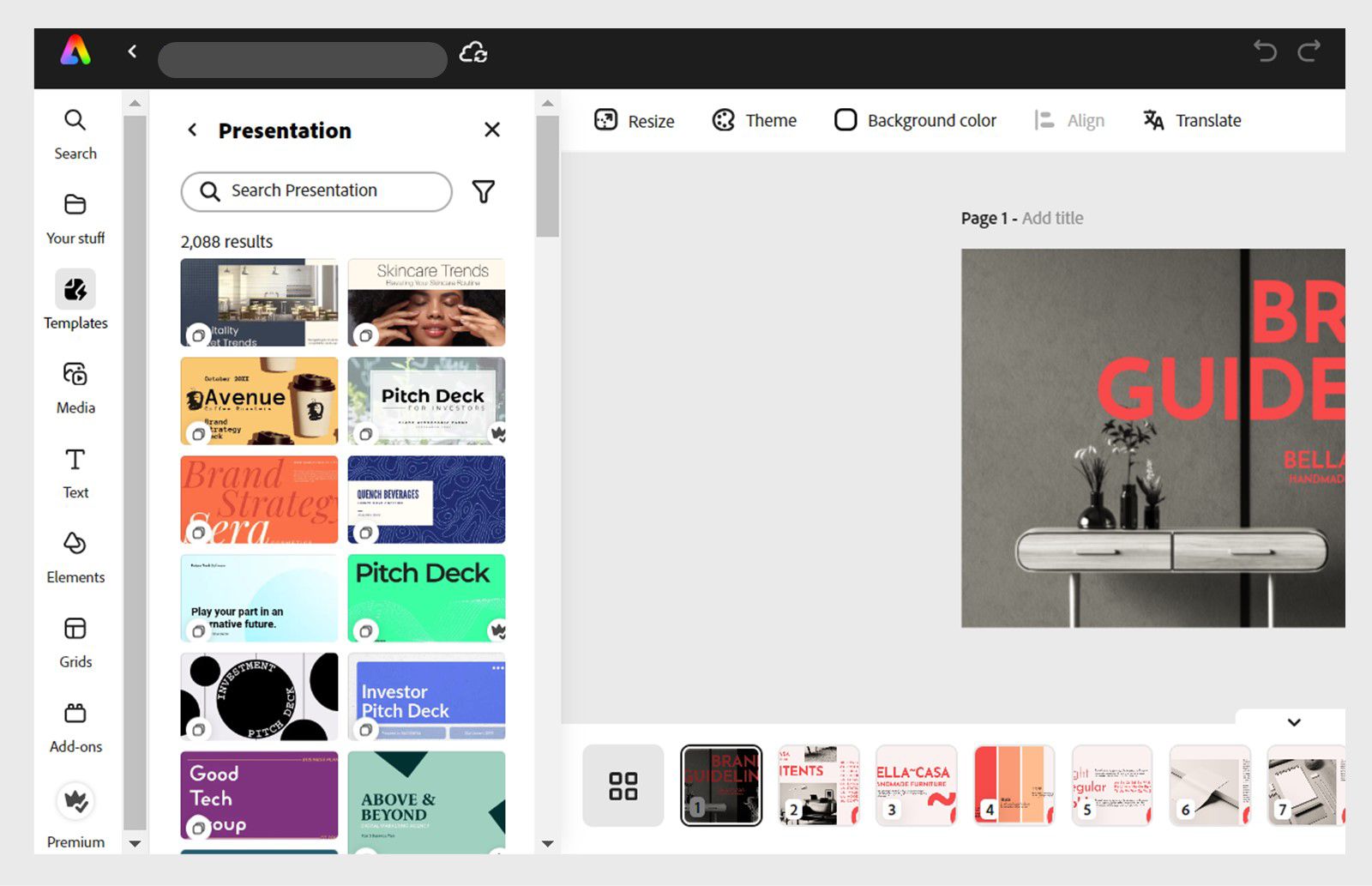This screenshot has height=886, width=1372.
Task: Click the Resize button
Action: point(635,121)
